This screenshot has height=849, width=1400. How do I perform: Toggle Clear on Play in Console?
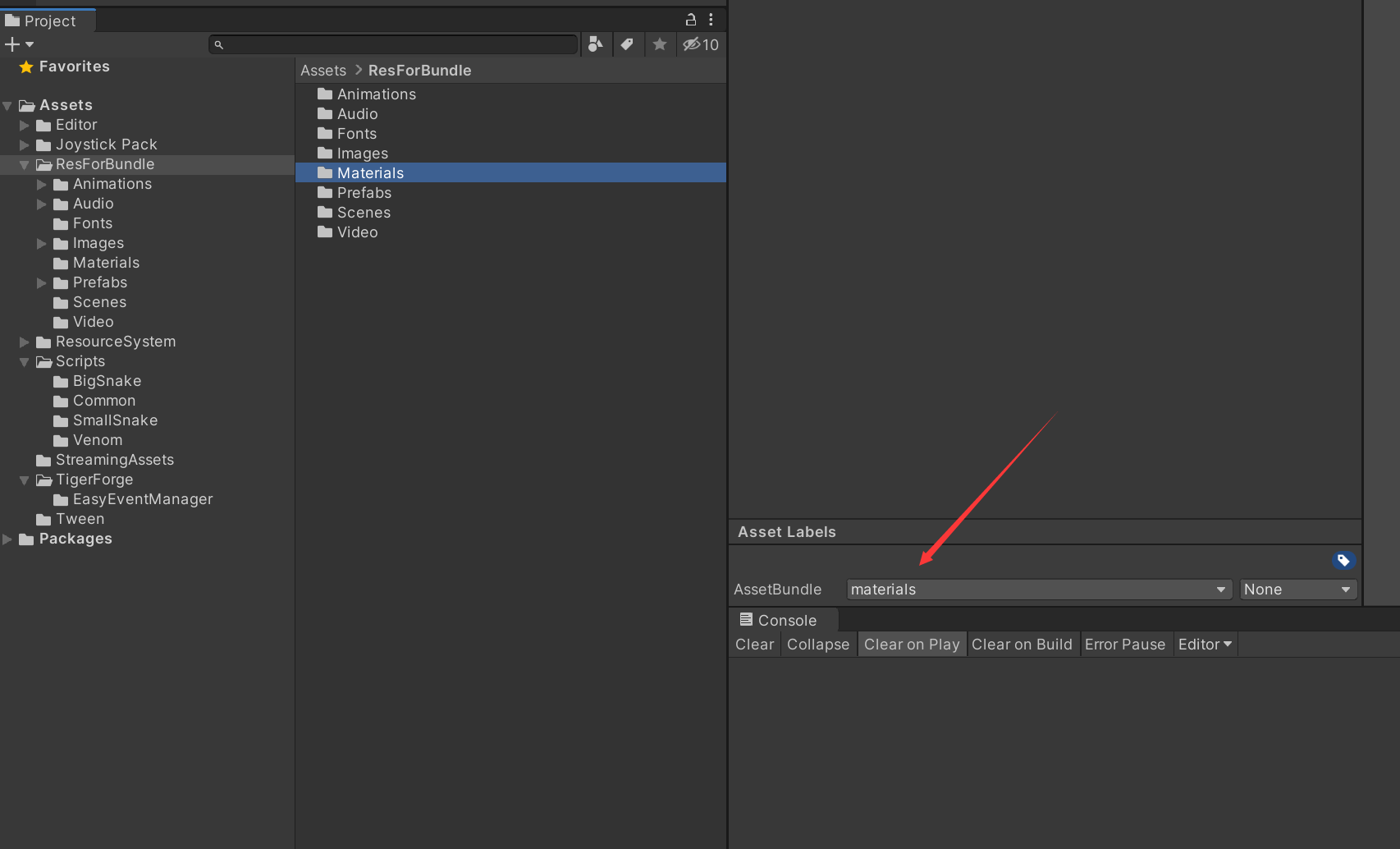[x=911, y=645]
